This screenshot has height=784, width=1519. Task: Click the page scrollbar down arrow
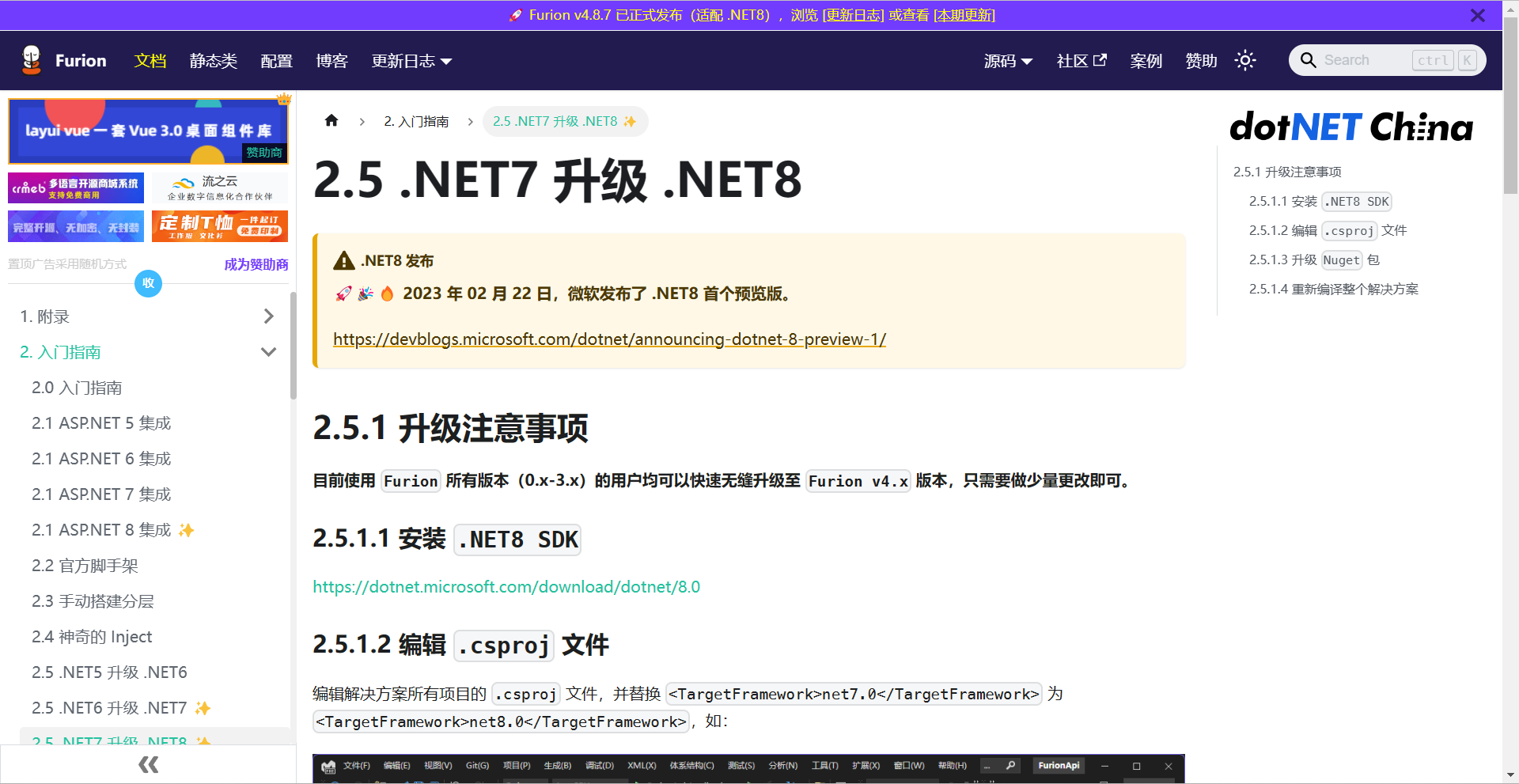click(x=1510, y=775)
